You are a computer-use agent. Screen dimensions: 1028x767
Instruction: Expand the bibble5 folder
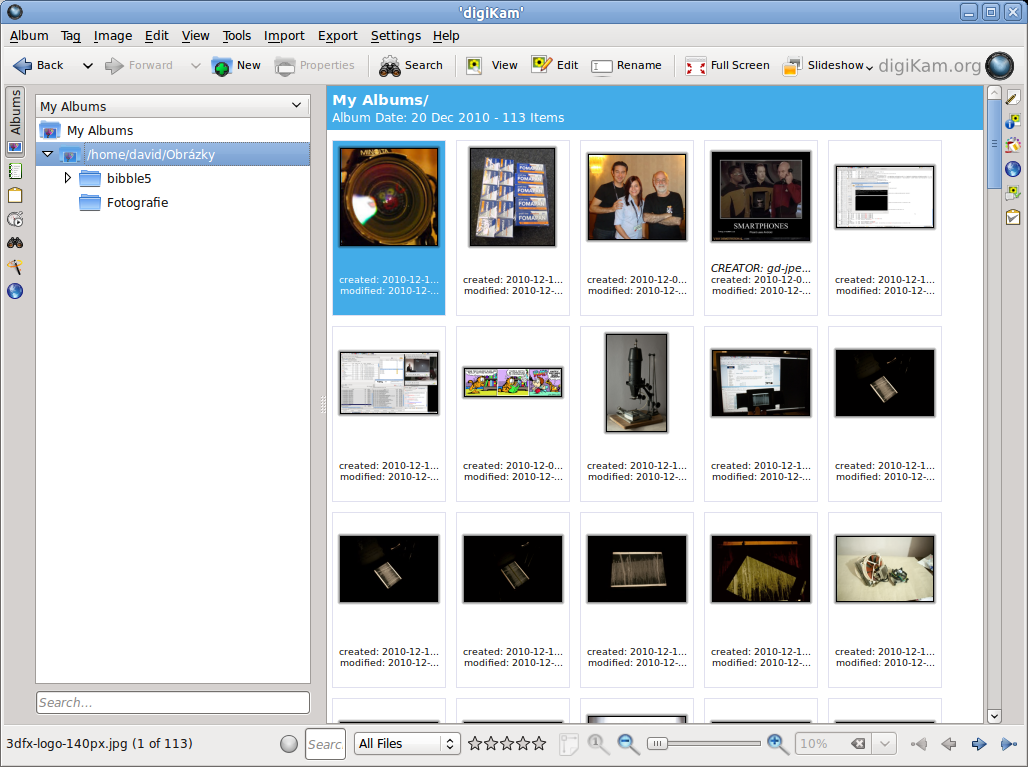(68, 178)
